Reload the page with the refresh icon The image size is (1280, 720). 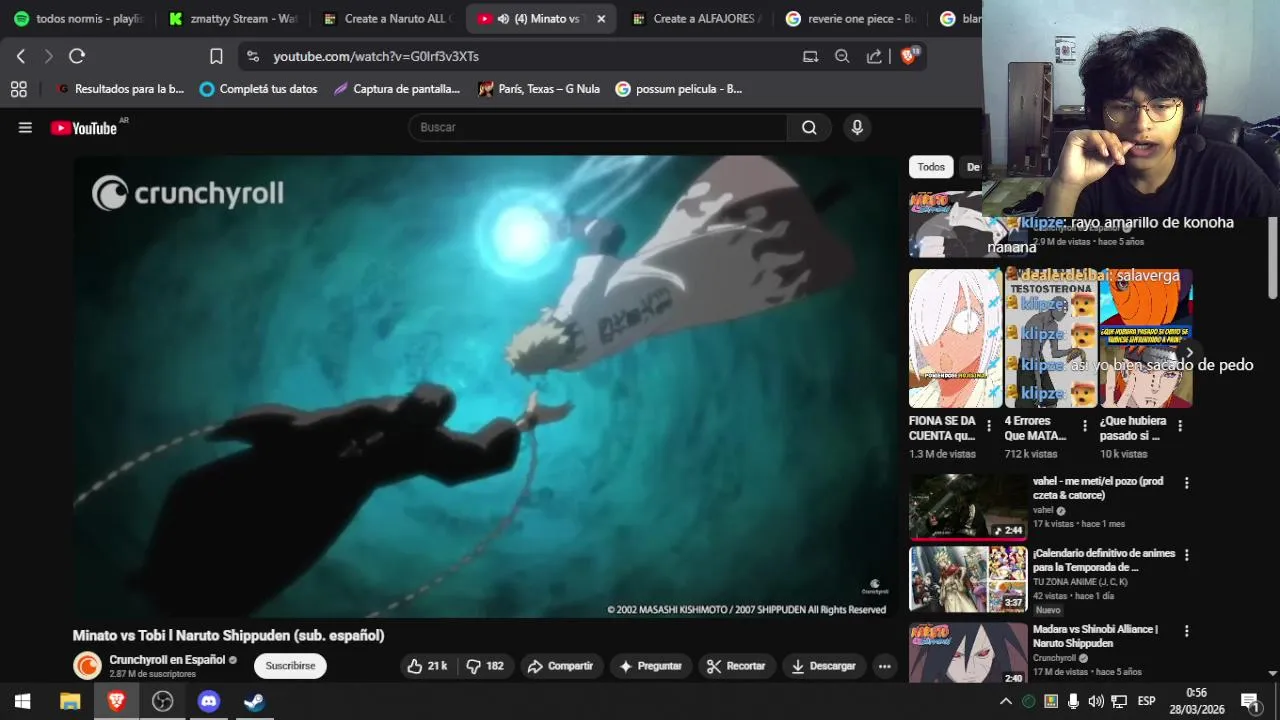click(77, 57)
